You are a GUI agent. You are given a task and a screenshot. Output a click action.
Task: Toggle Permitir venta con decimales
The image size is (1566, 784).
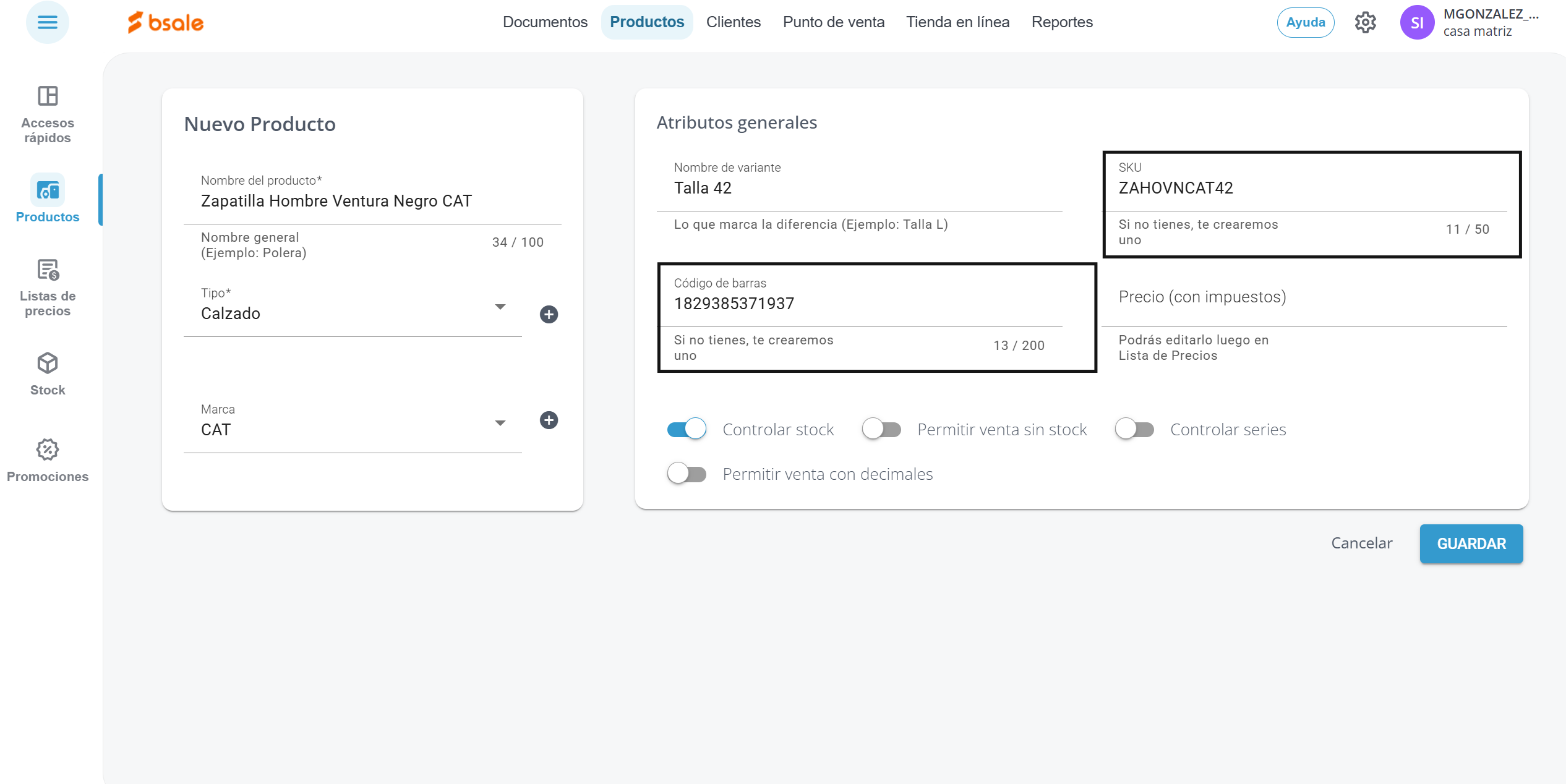[687, 474]
